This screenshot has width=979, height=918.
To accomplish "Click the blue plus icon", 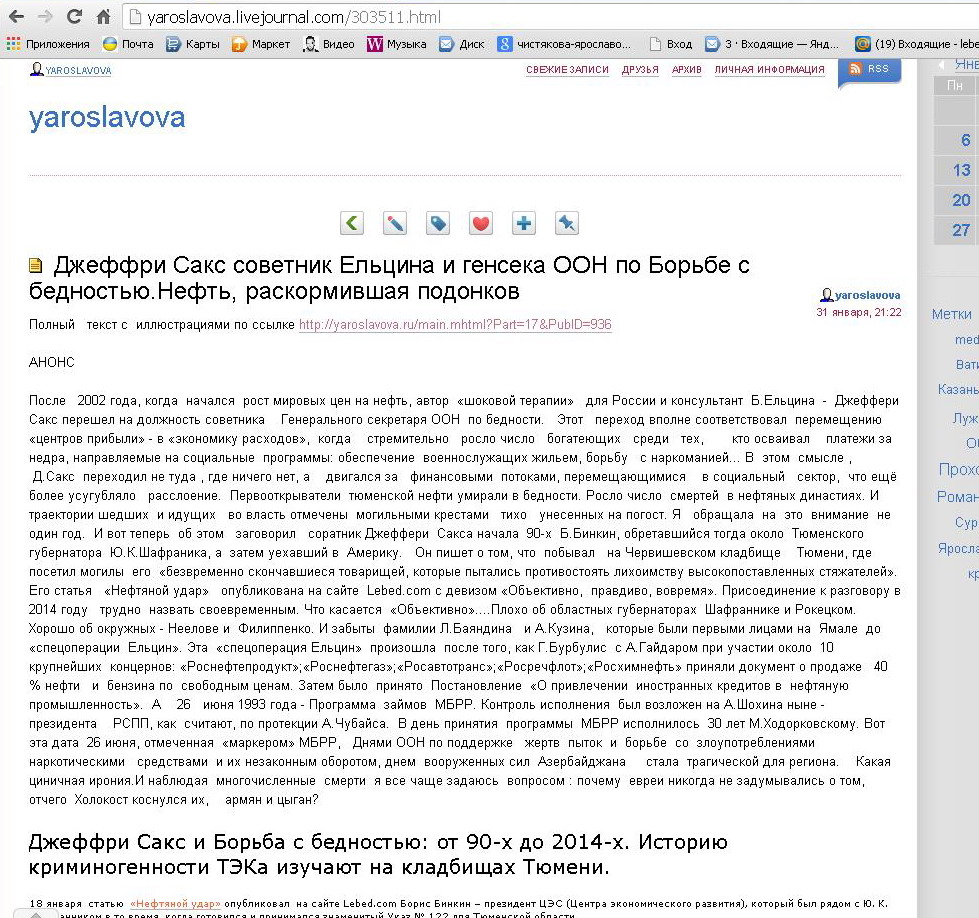I will [x=524, y=223].
